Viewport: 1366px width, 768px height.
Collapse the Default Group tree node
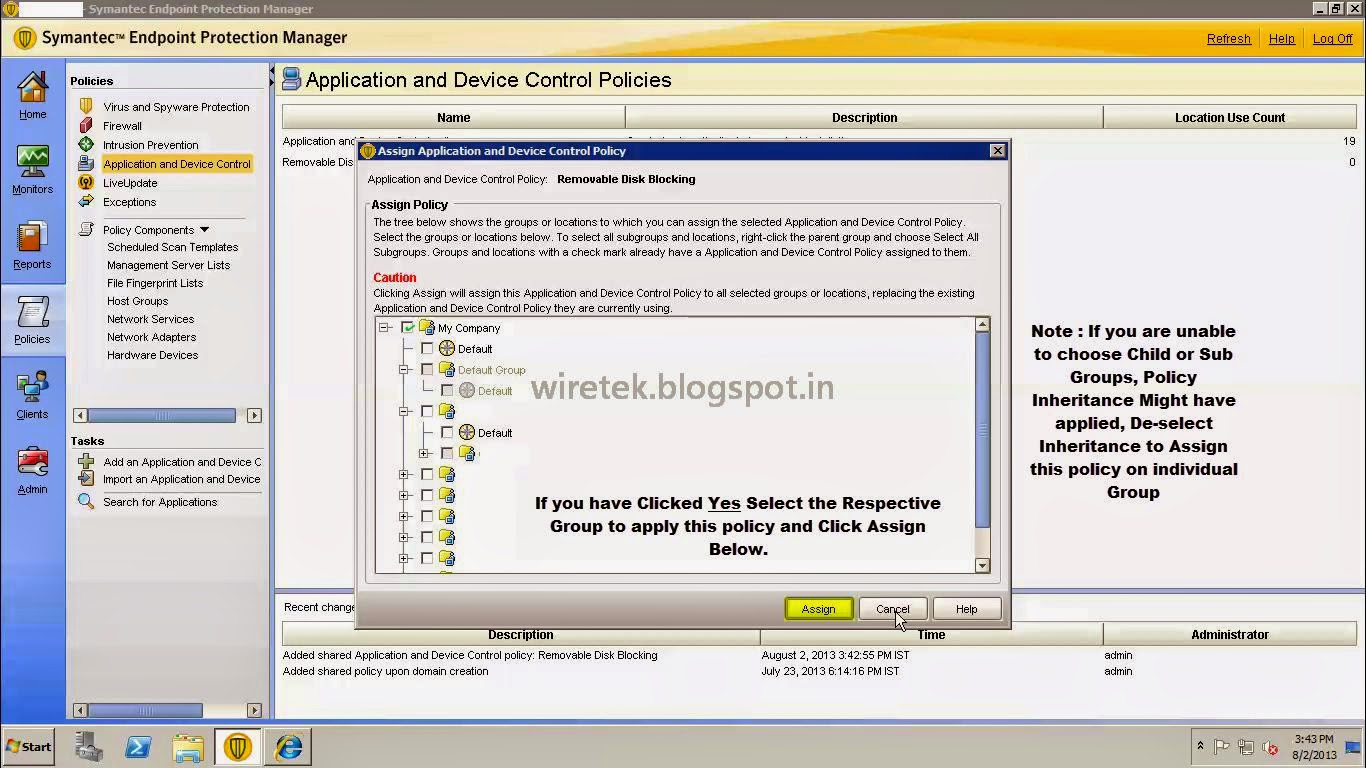(x=404, y=369)
